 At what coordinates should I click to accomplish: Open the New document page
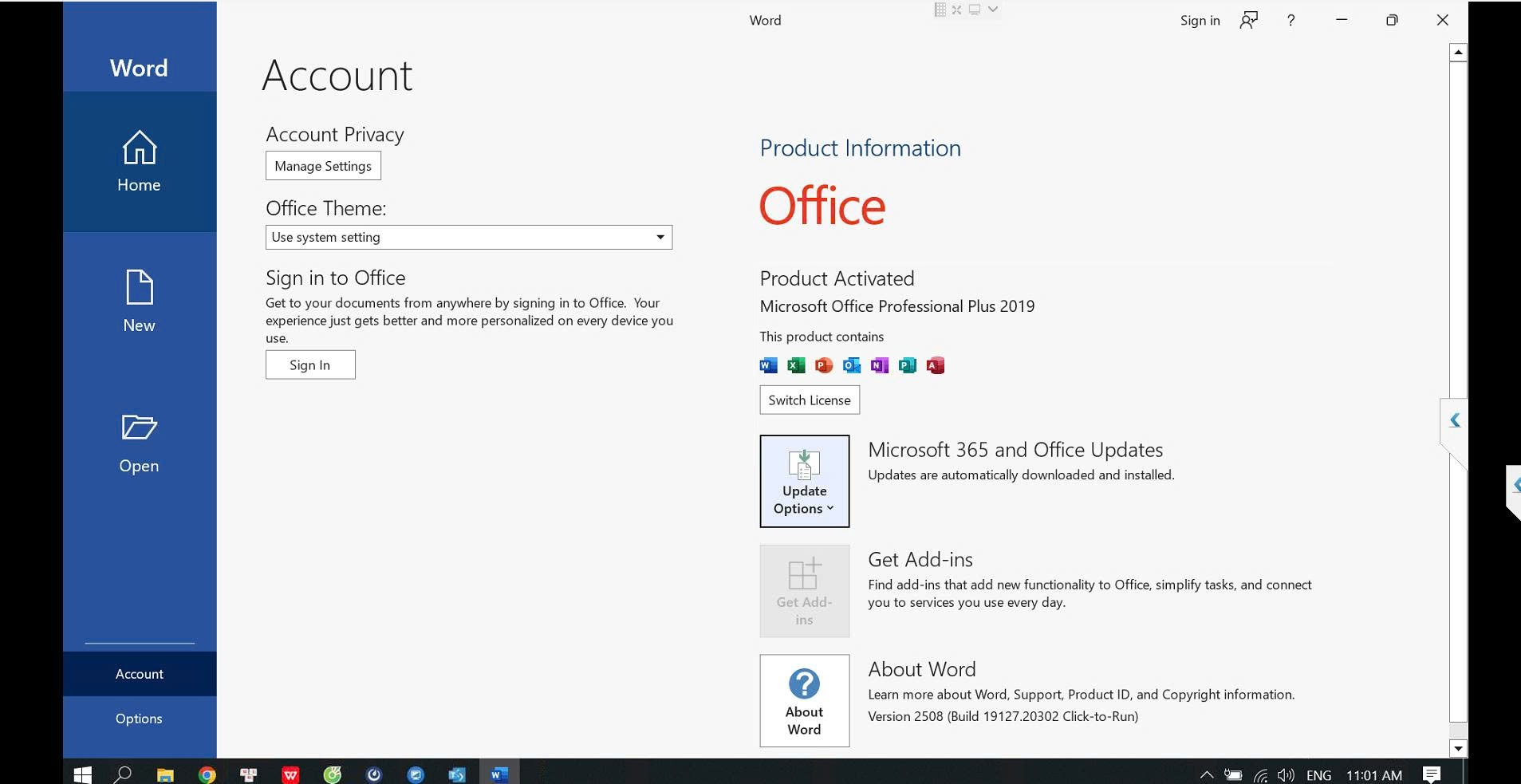pos(139,302)
